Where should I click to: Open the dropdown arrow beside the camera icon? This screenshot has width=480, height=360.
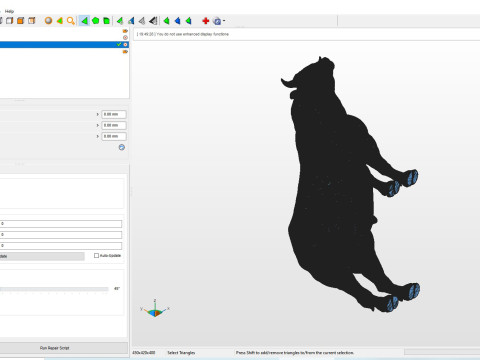pos(224,21)
